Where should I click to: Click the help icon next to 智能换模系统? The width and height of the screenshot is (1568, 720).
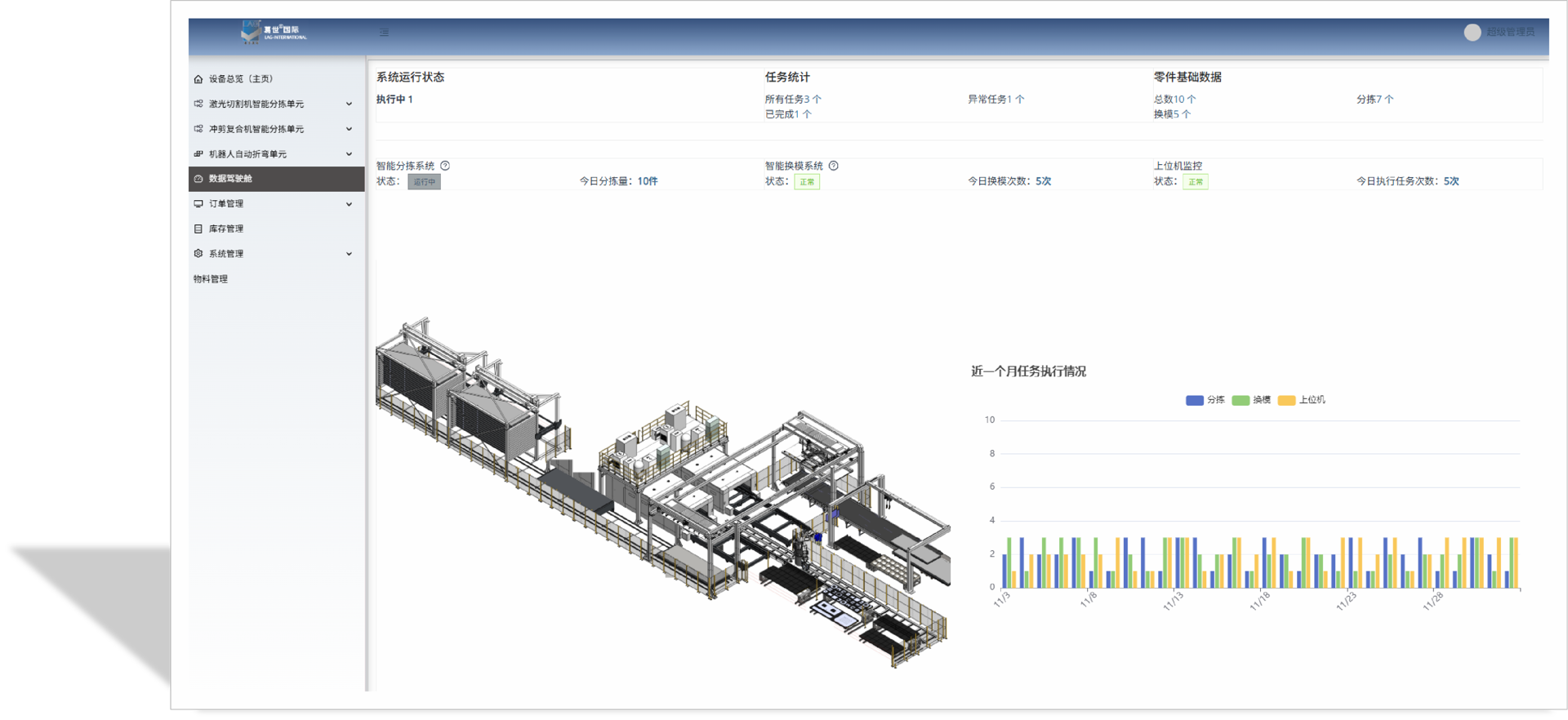(x=834, y=166)
